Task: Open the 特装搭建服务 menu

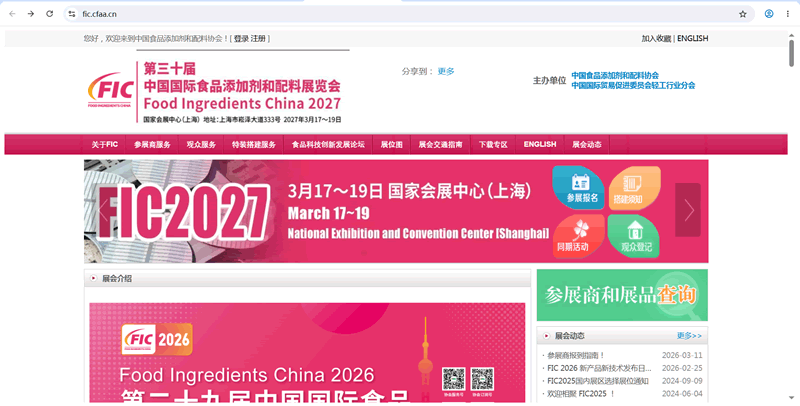Action: click(254, 145)
